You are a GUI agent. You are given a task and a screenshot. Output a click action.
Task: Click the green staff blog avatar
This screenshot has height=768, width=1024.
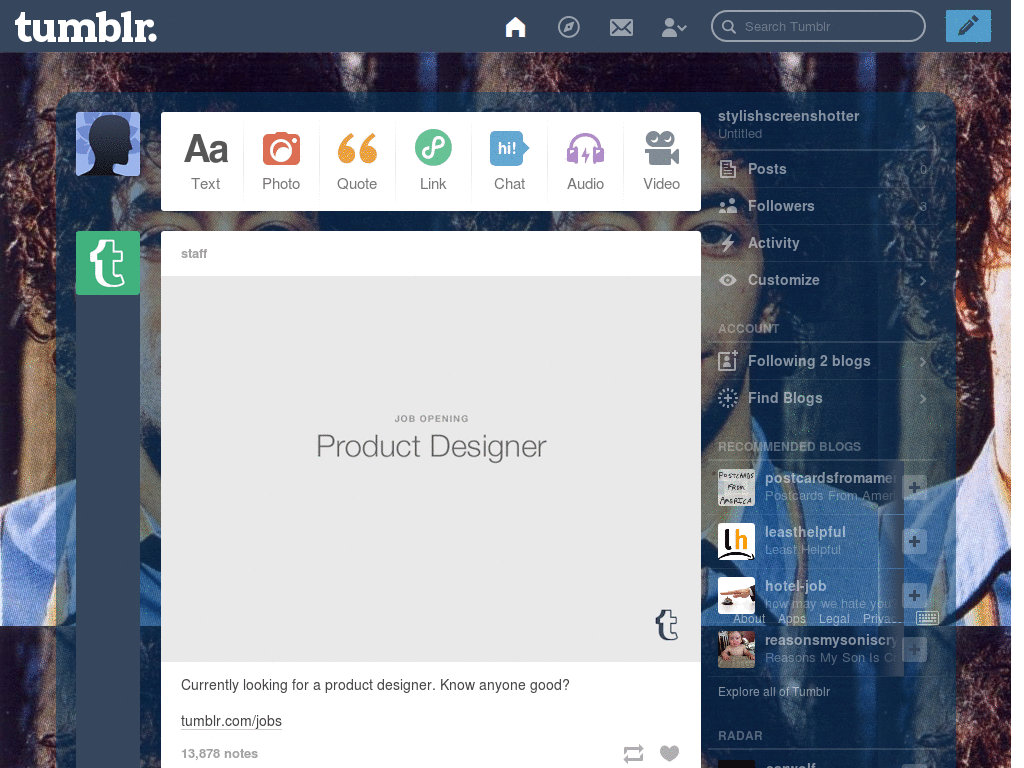108,263
